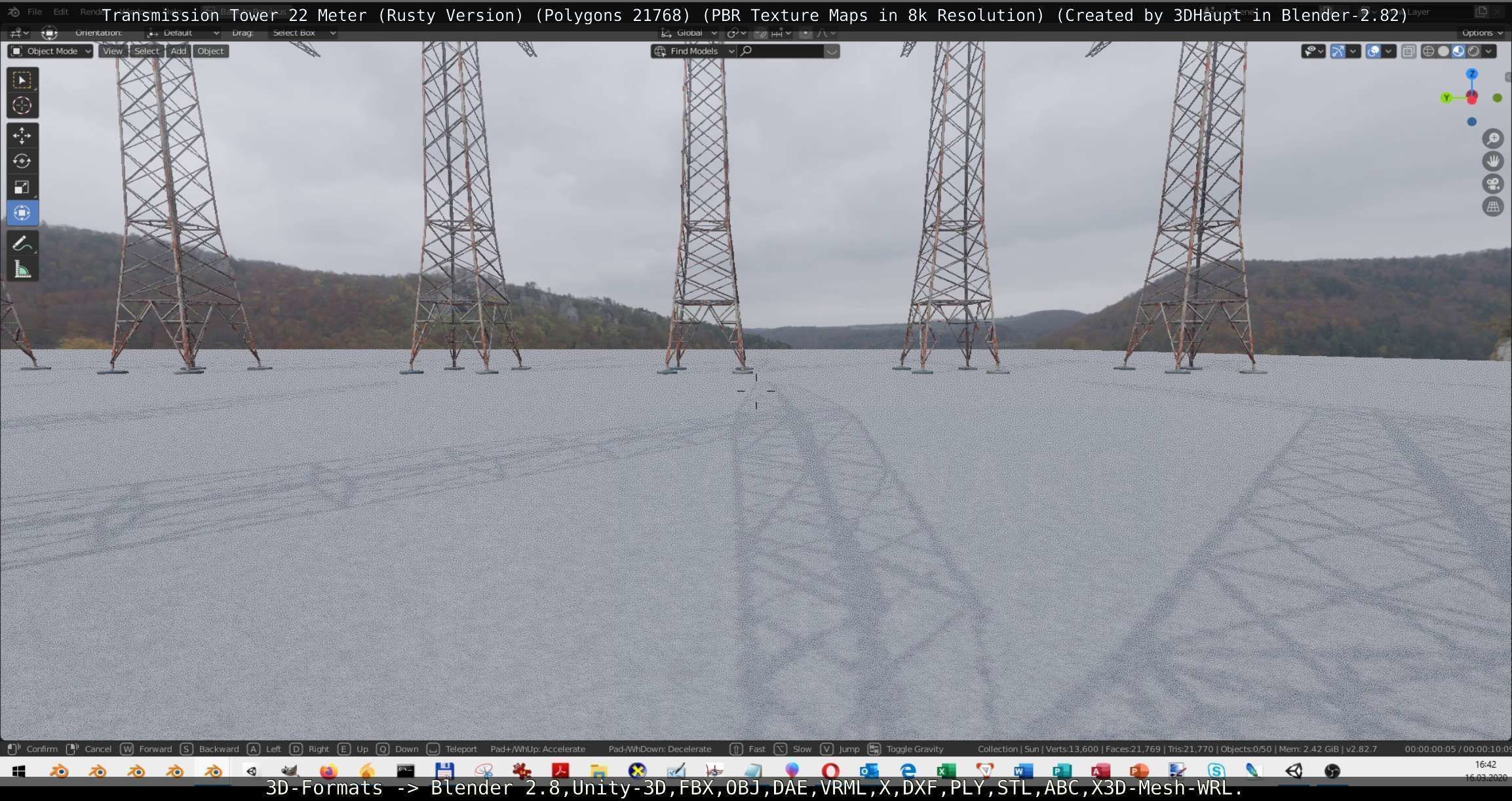Open Skype from the taskbar
1512x801 pixels.
(x=1216, y=771)
